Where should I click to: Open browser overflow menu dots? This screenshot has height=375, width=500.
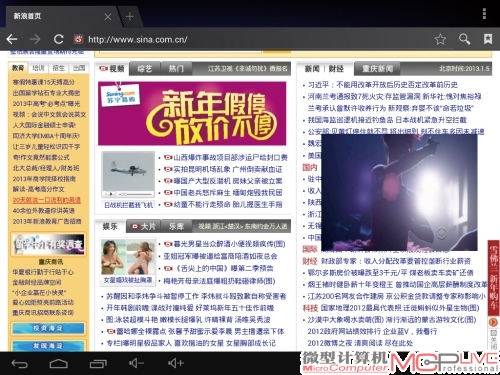[484, 14]
